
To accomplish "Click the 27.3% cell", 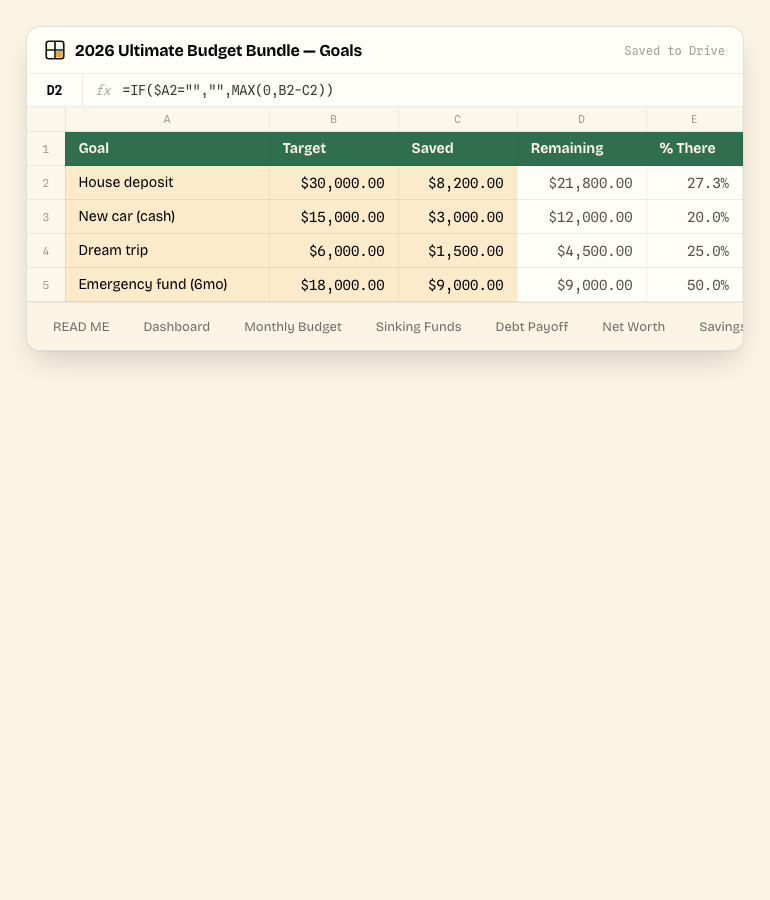I will (x=694, y=183).
